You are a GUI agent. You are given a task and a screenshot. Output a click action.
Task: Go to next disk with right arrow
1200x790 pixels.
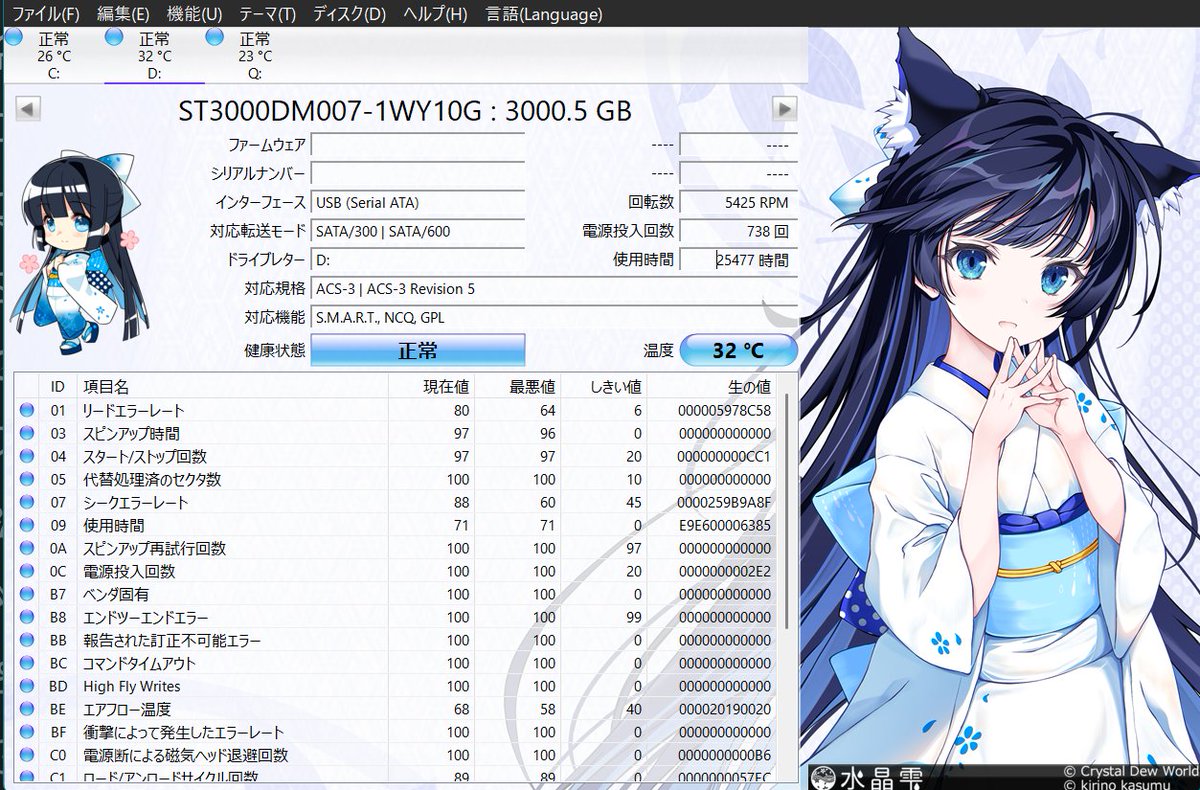point(785,108)
